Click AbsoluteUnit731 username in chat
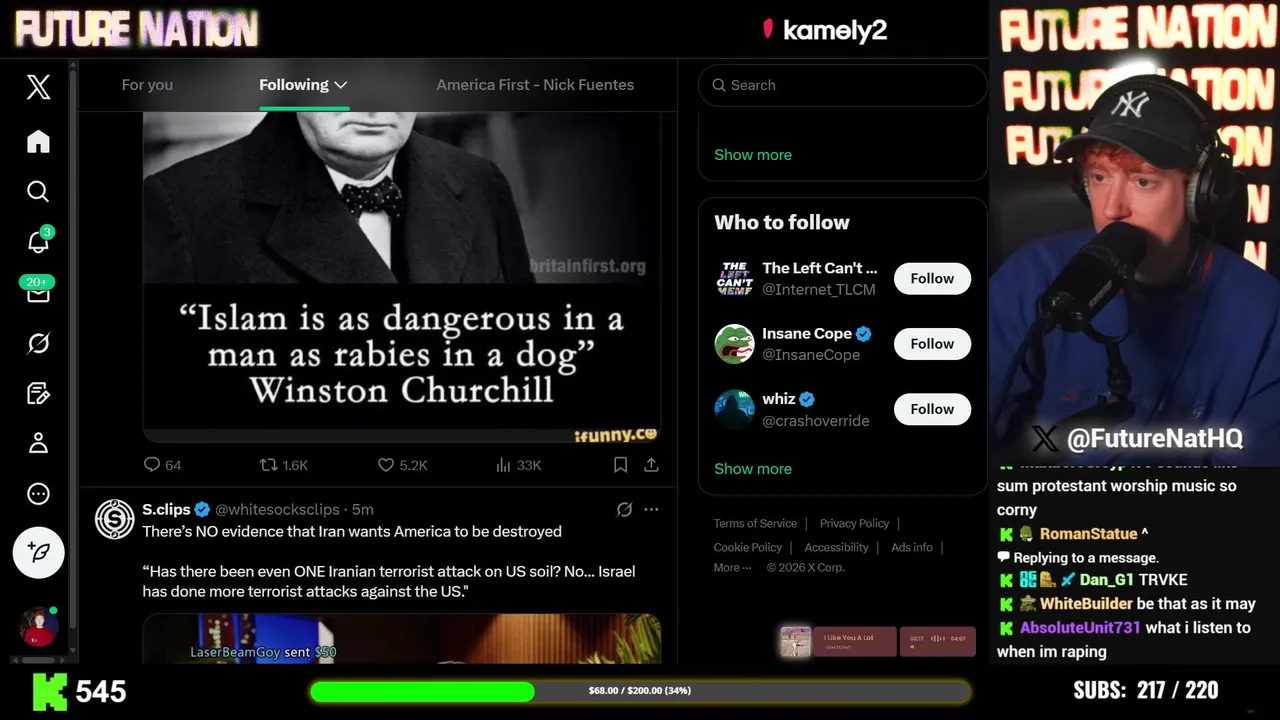This screenshot has height=720, width=1280. (1080, 628)
